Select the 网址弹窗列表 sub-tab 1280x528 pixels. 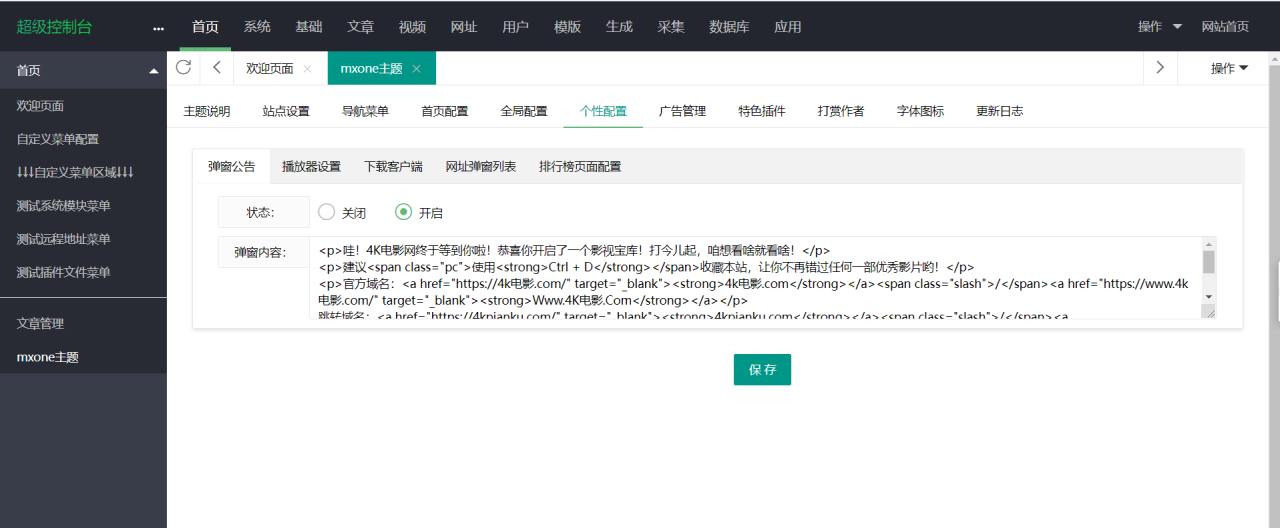pos(481,167)
